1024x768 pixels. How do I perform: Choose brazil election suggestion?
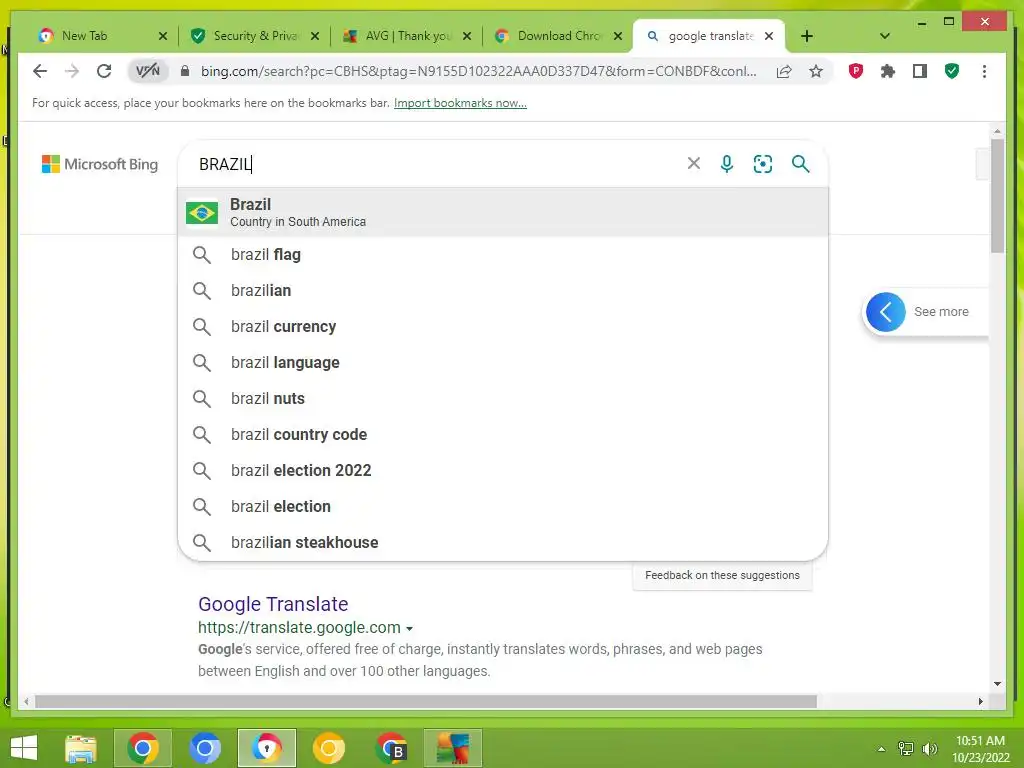point(503,506)
